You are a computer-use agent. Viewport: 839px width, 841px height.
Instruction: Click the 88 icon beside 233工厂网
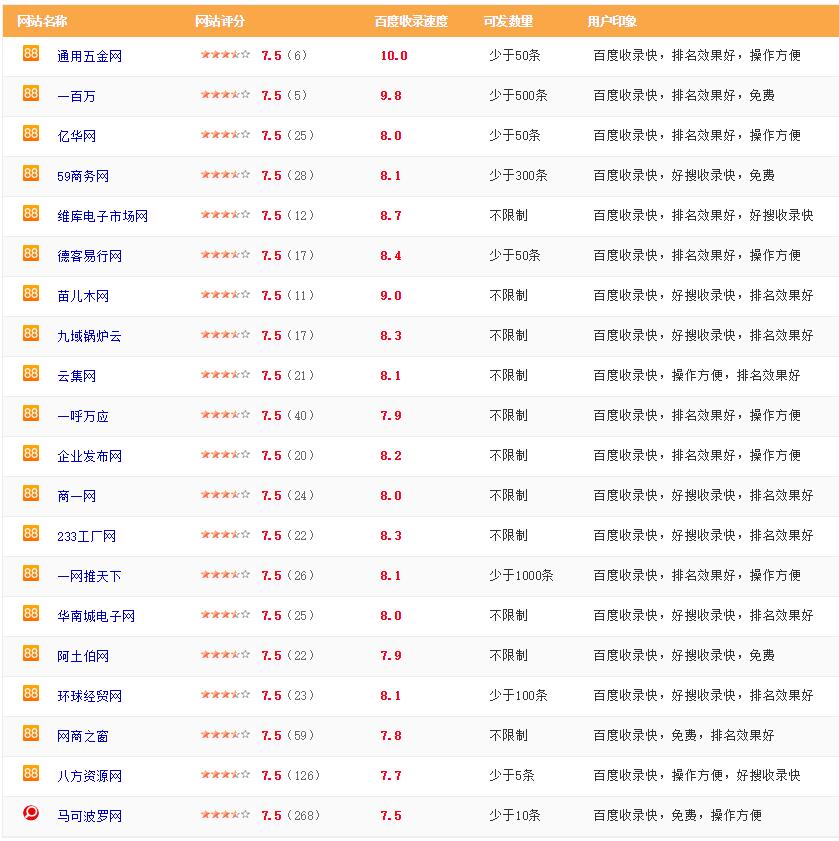click(31, 534)
